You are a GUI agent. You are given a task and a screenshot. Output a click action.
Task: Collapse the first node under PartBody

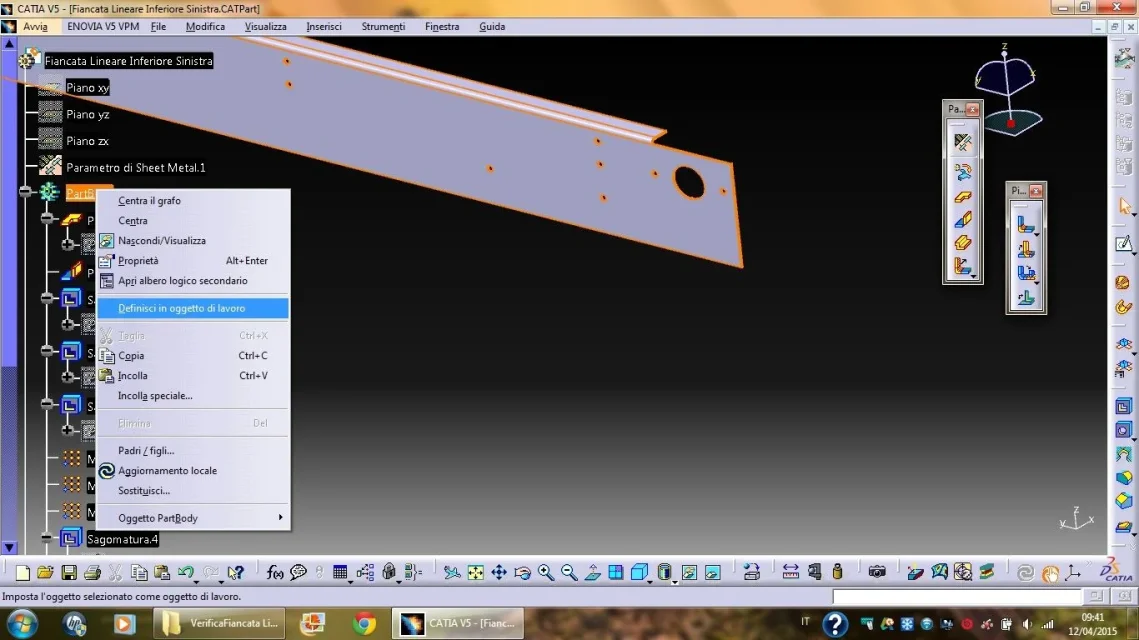[x=47, y=218]
